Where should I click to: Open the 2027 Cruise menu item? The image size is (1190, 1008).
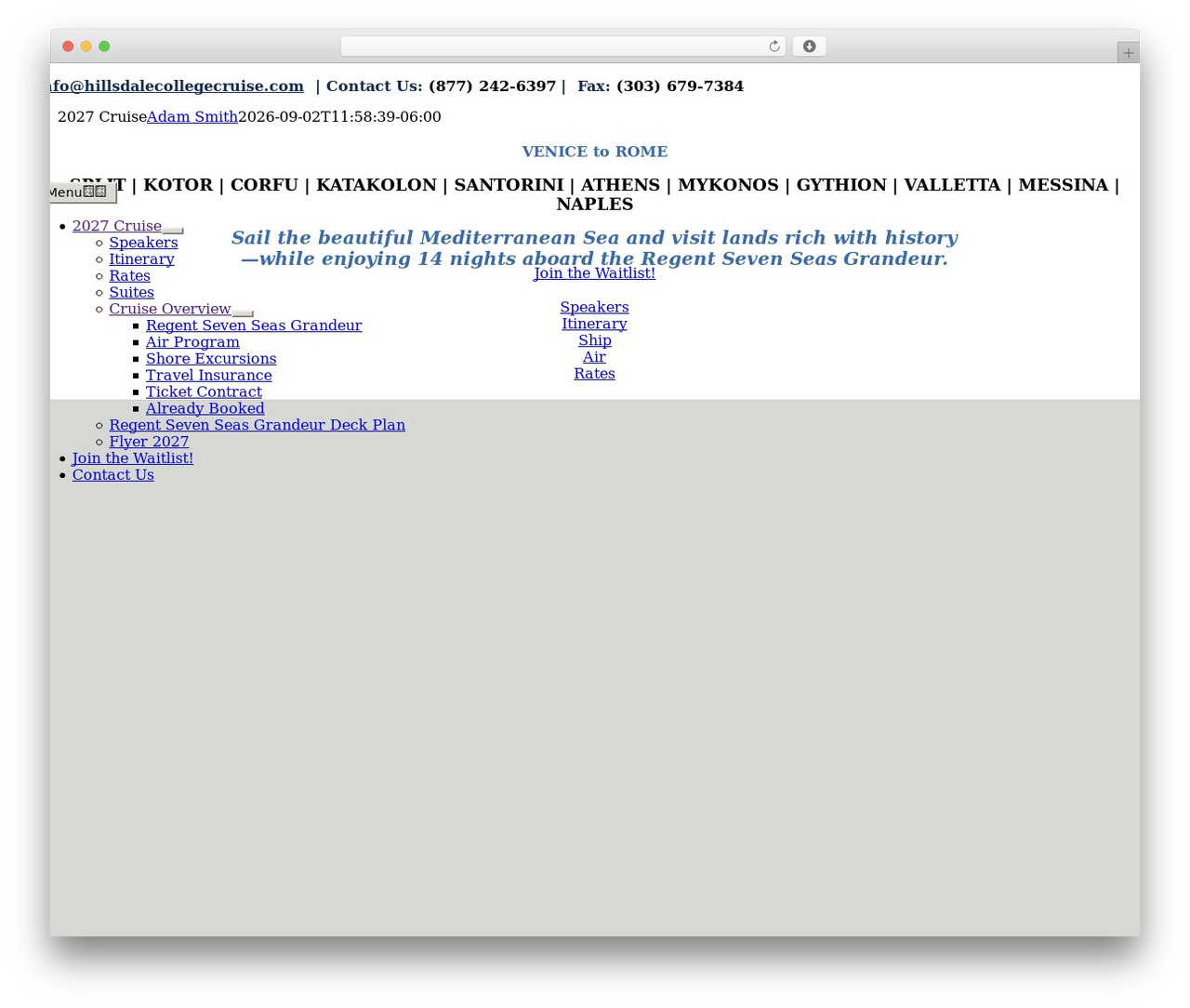(x=117, y=226)
